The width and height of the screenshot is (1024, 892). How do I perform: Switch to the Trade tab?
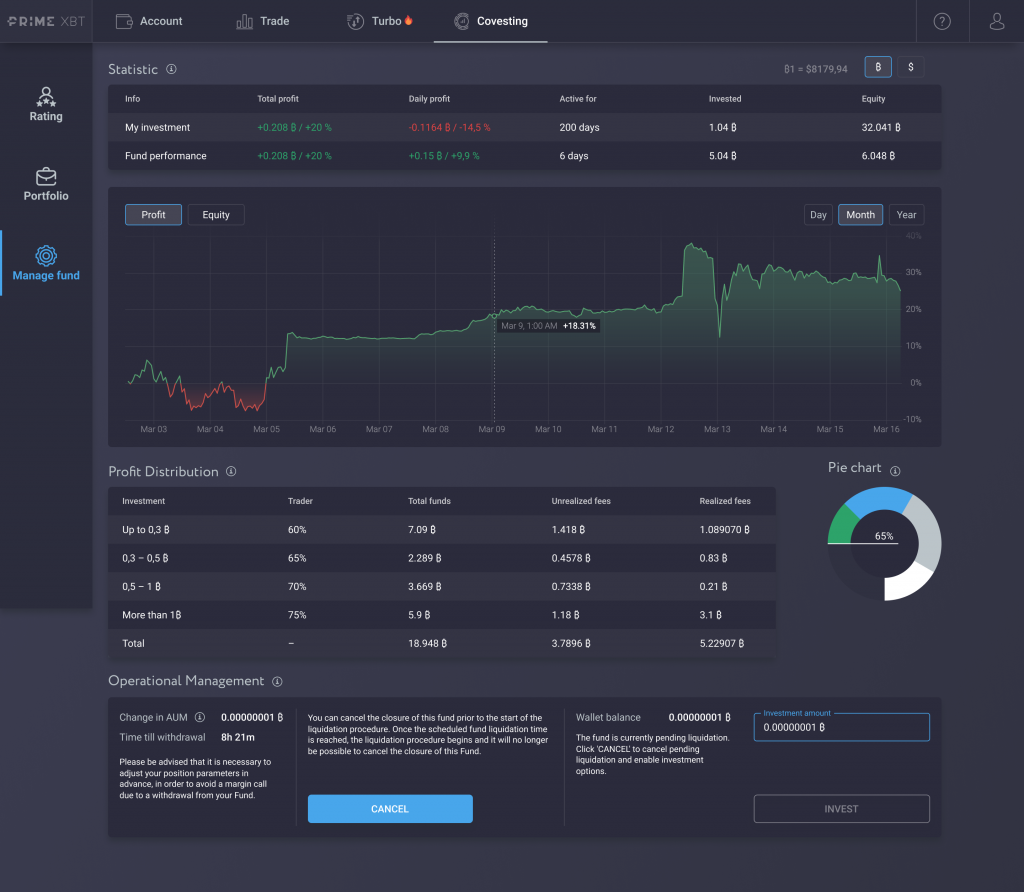tap(262, 20)
